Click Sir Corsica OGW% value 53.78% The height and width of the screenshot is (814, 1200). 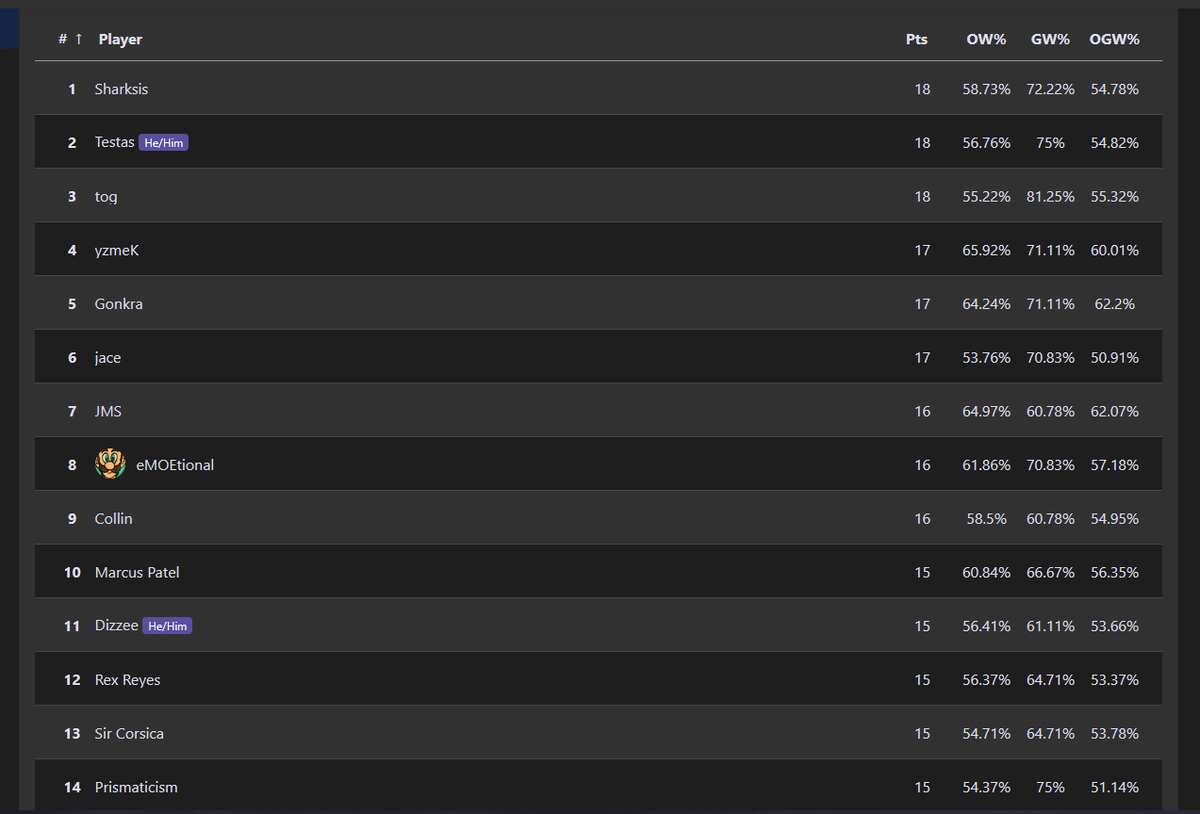[1114, 733]
